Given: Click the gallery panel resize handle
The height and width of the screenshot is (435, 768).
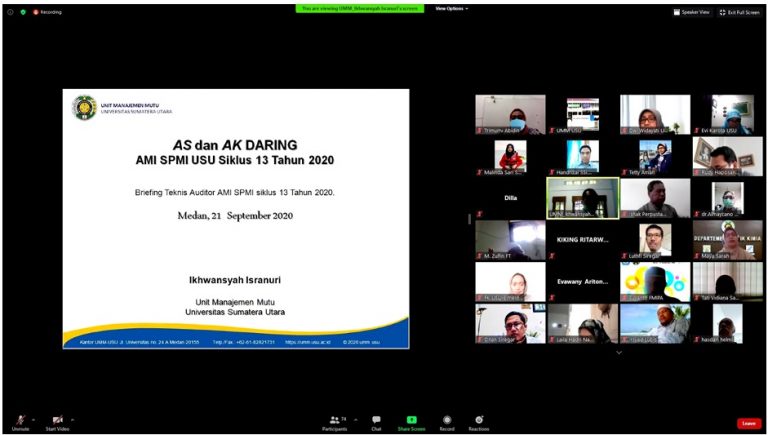Looking at the screenshot, I should coord(469,219).
